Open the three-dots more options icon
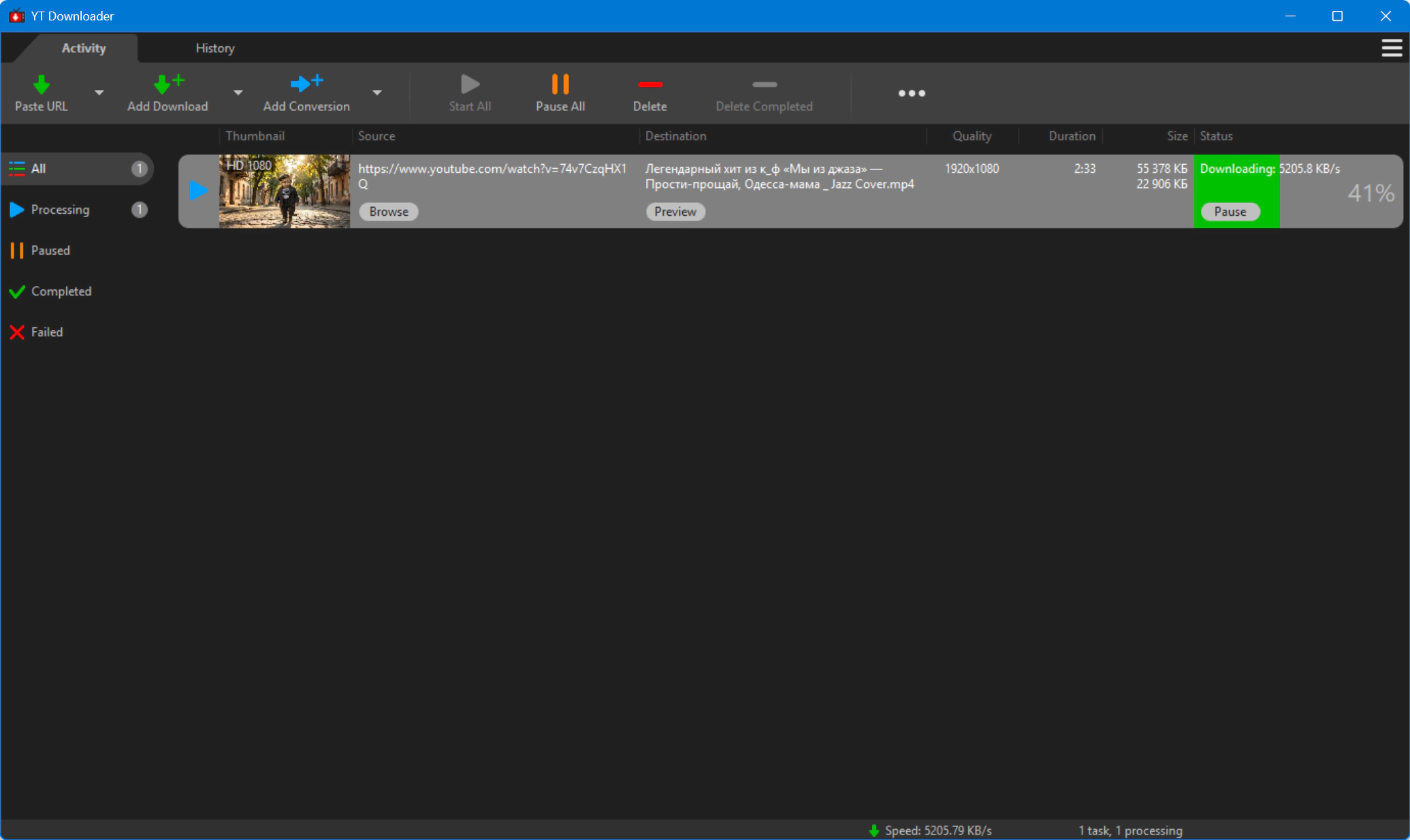Viewport: 1410px width, 840px height. point(912,93)
